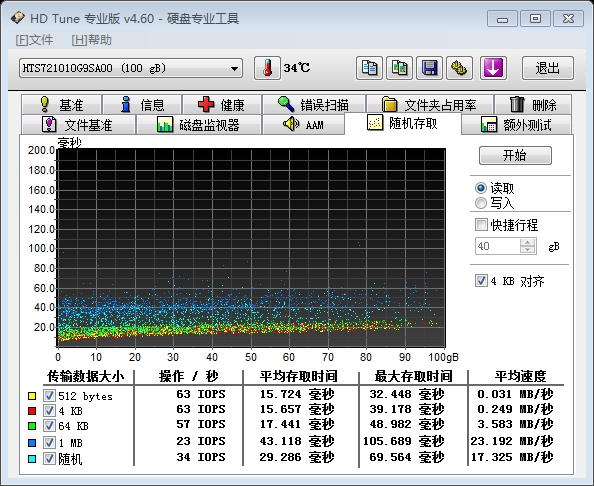Viewport: 594px width, 486px height.
Task: Toggle the 4 KB 对齐 checkbox
Action: click(481, 281)
